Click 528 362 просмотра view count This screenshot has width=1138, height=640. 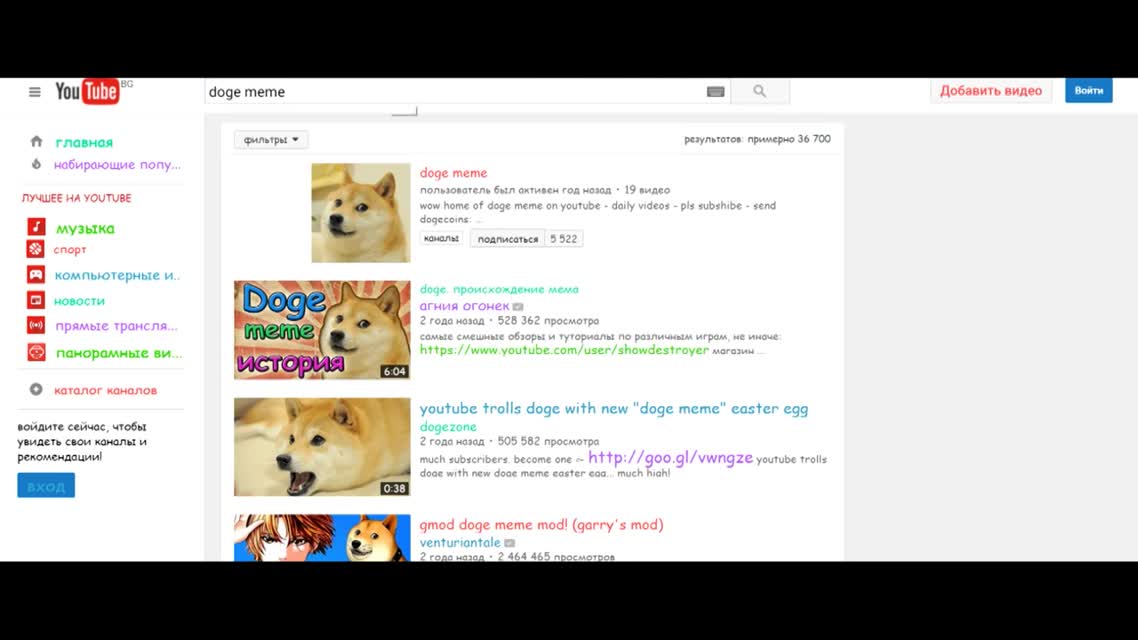pos(548,321)
